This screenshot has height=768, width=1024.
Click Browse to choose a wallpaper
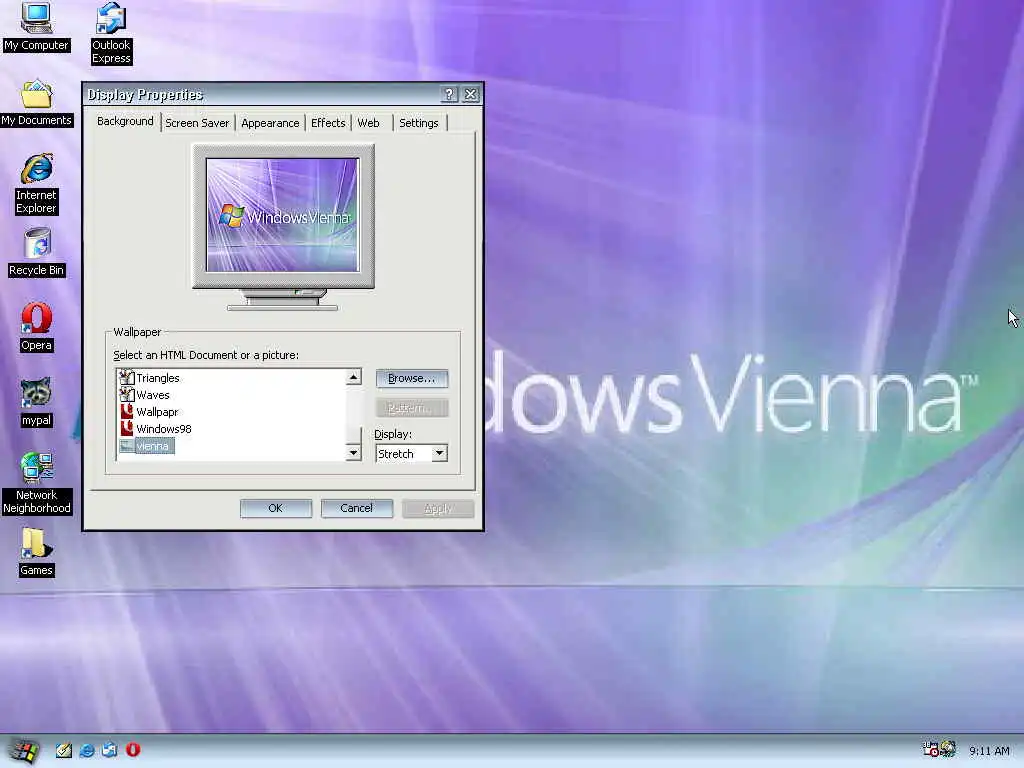tap(411, 378)
